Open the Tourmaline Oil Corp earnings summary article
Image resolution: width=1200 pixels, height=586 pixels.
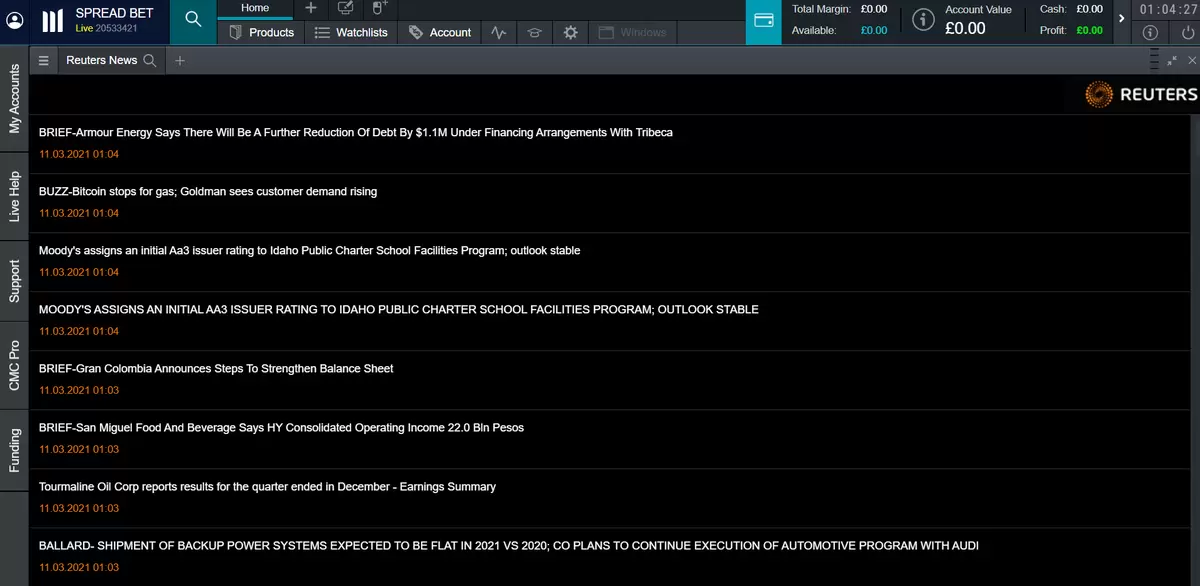266,486
